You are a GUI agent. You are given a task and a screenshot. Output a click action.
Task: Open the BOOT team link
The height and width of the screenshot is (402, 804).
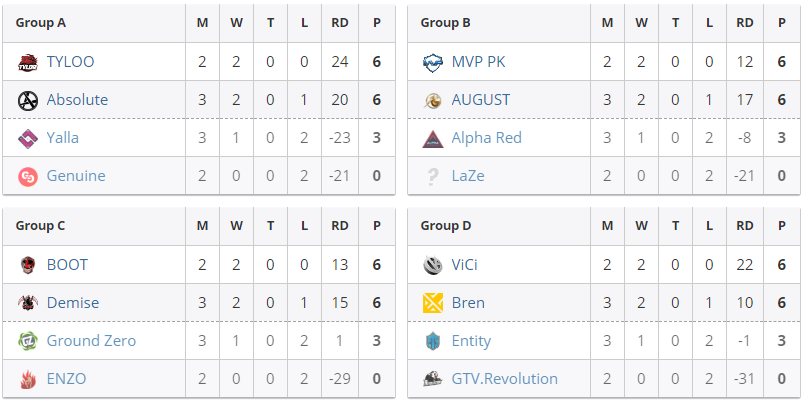point(67,265)
